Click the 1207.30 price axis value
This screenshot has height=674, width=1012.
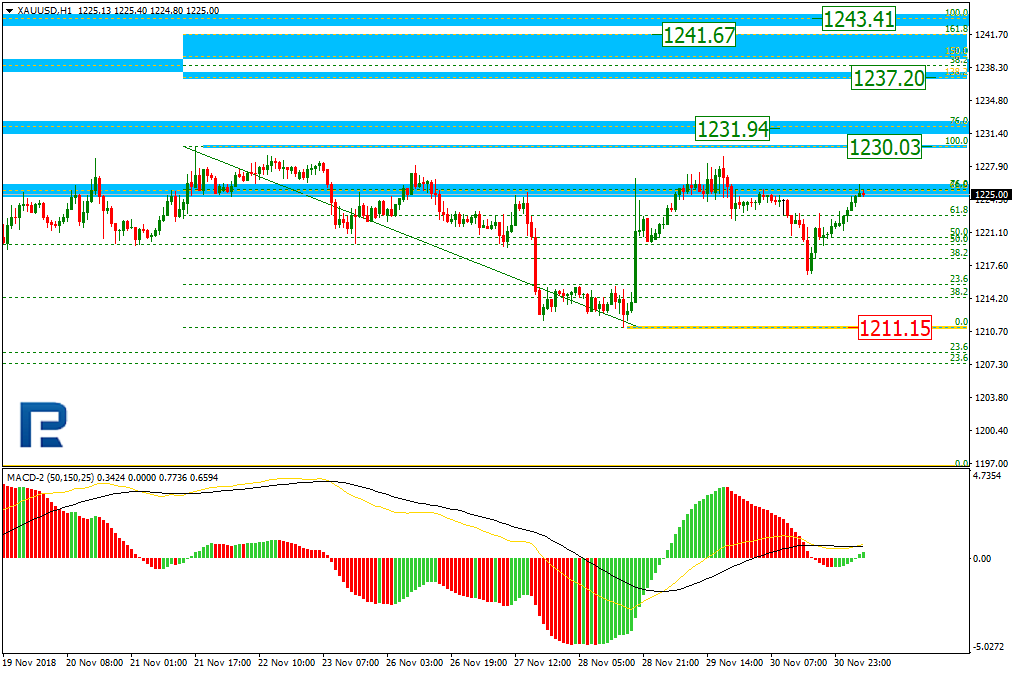click(x=992, y=364)
